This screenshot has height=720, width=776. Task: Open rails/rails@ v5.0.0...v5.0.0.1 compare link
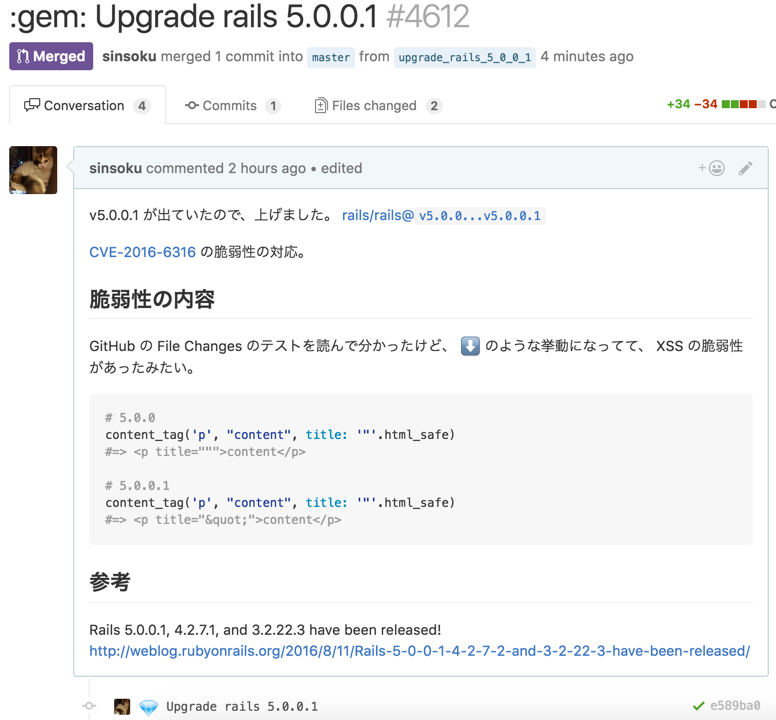443,216
